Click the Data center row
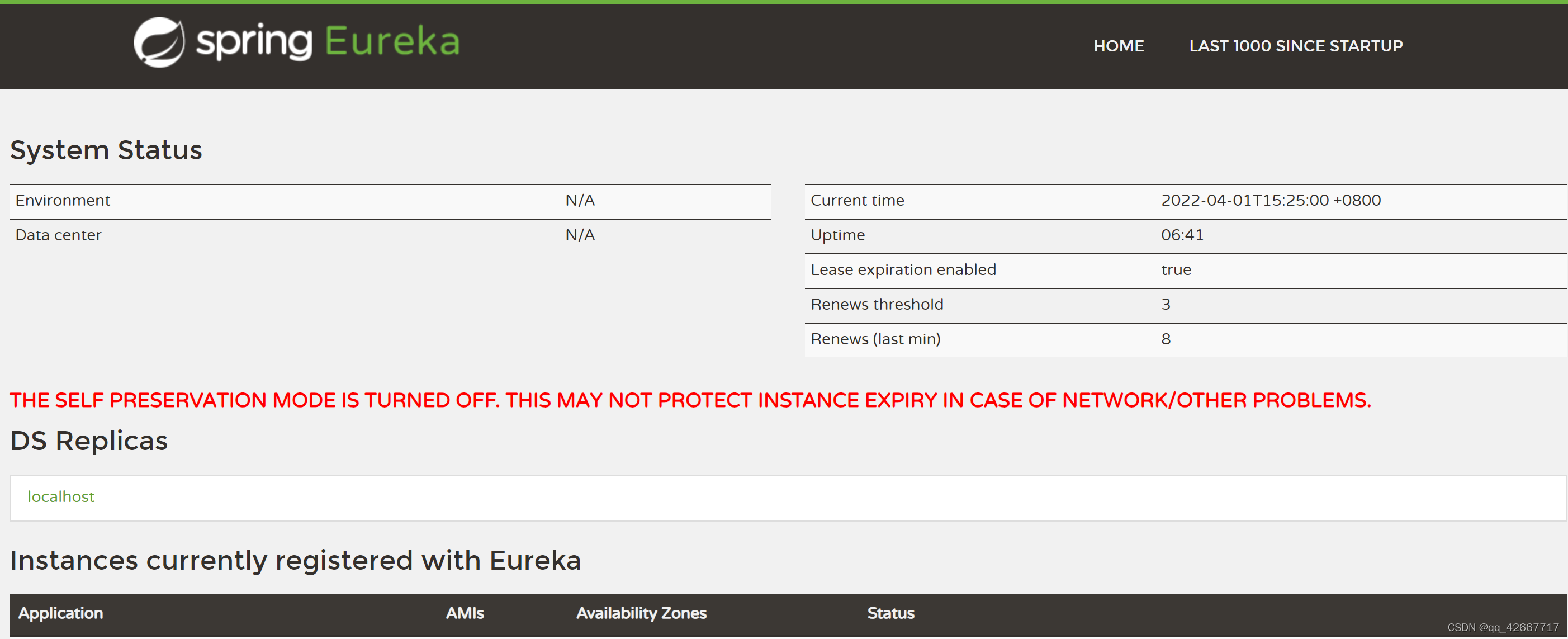This screenshot has height=639, width=1568. click(x=59, y=235)
